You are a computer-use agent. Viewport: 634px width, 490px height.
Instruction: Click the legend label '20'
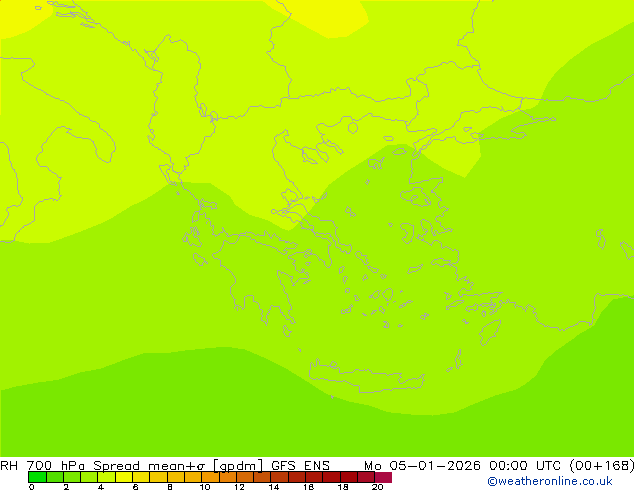coord(377,487)
